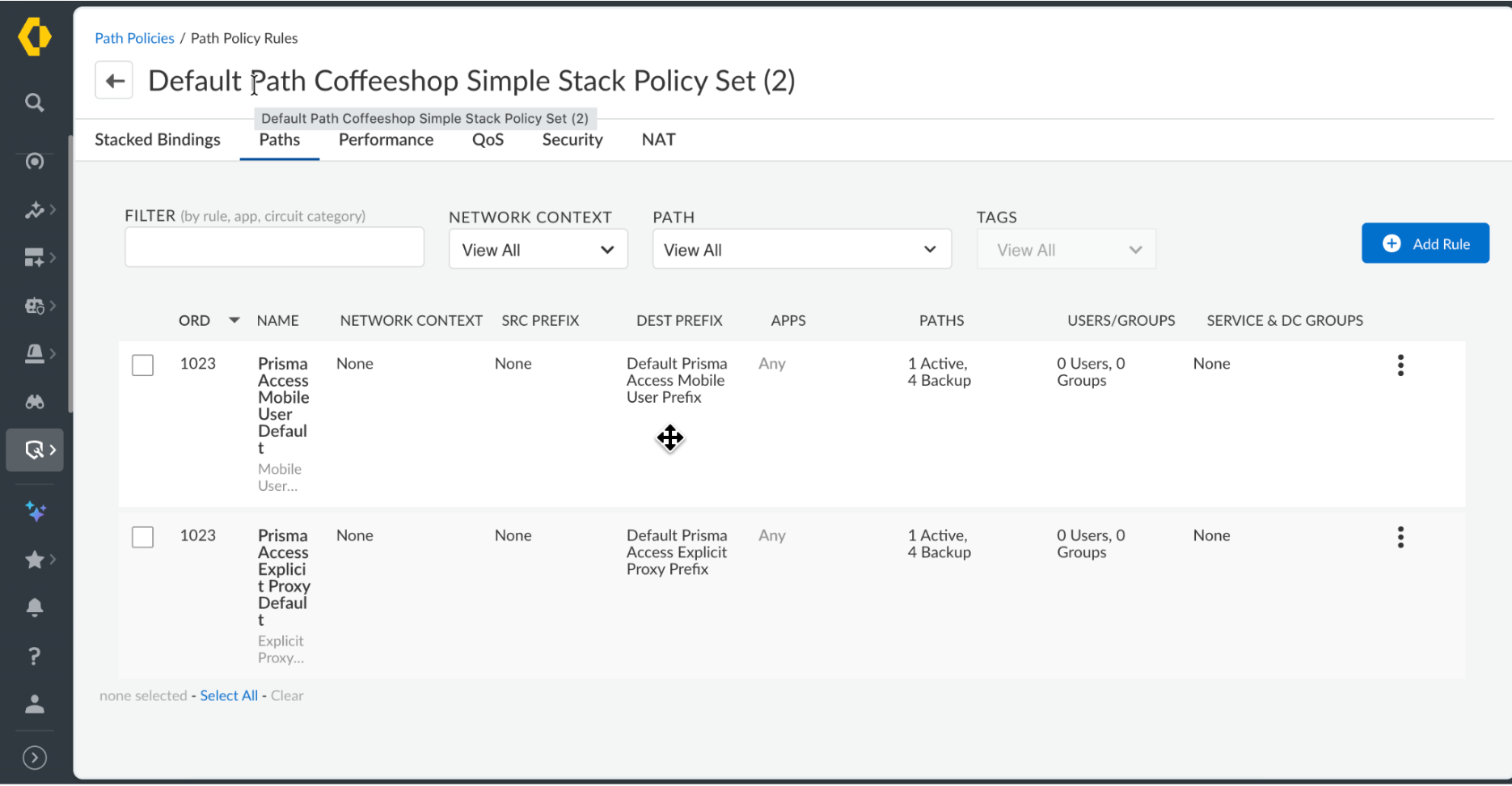Follow the Path Policies breadcrumb link
The image size is (1512, 786).
point(134,38)
